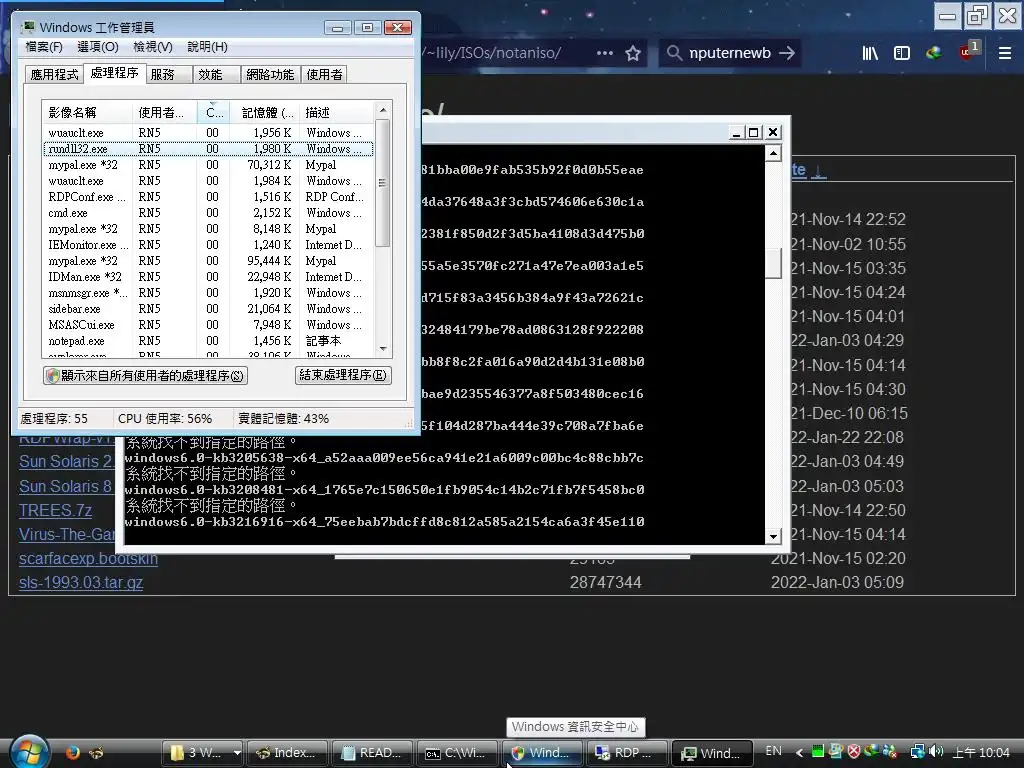Sort by 描述 column header

coord(337,112)
